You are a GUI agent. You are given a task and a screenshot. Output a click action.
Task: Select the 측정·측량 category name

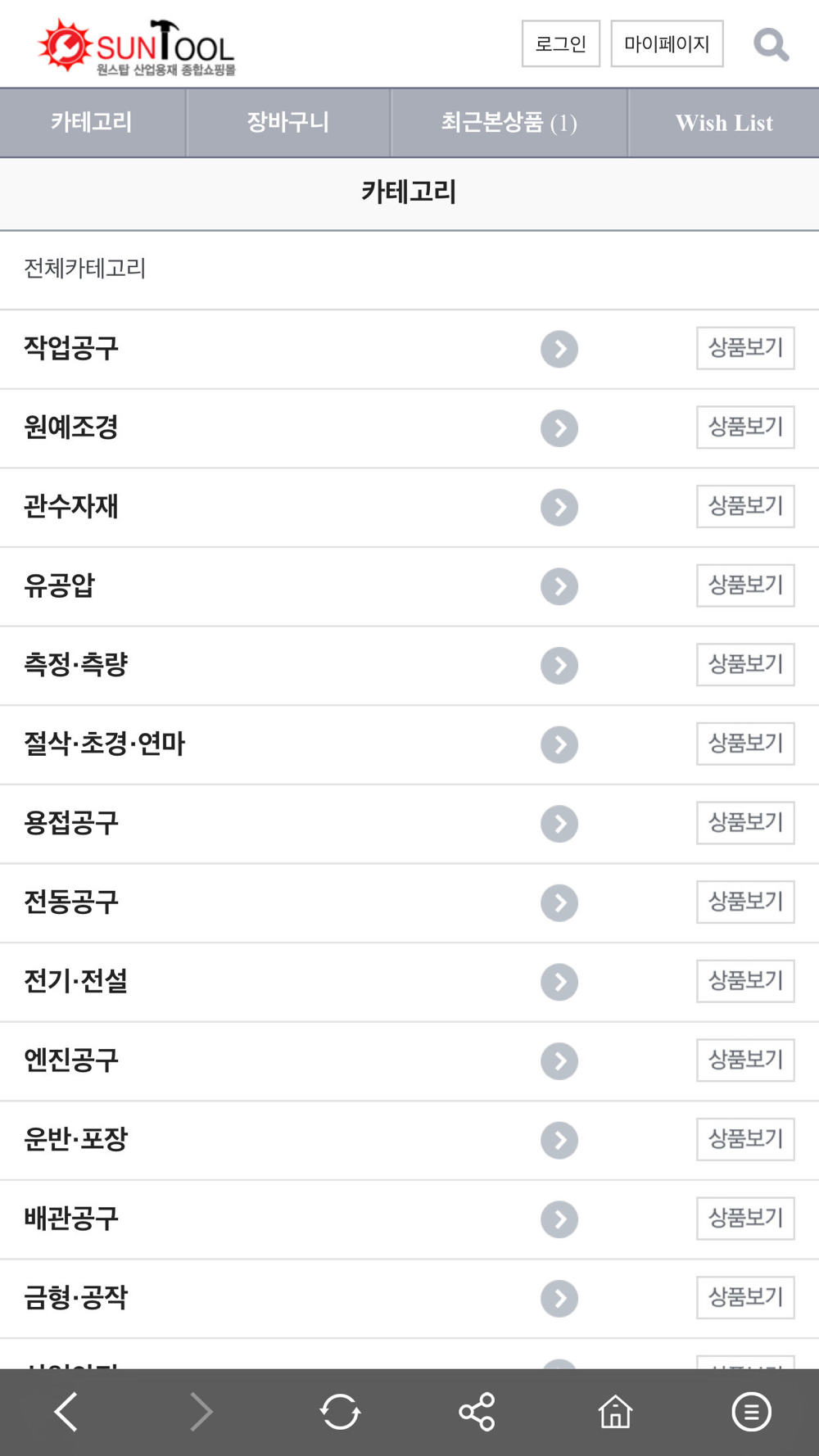click(x=76, y=664)
